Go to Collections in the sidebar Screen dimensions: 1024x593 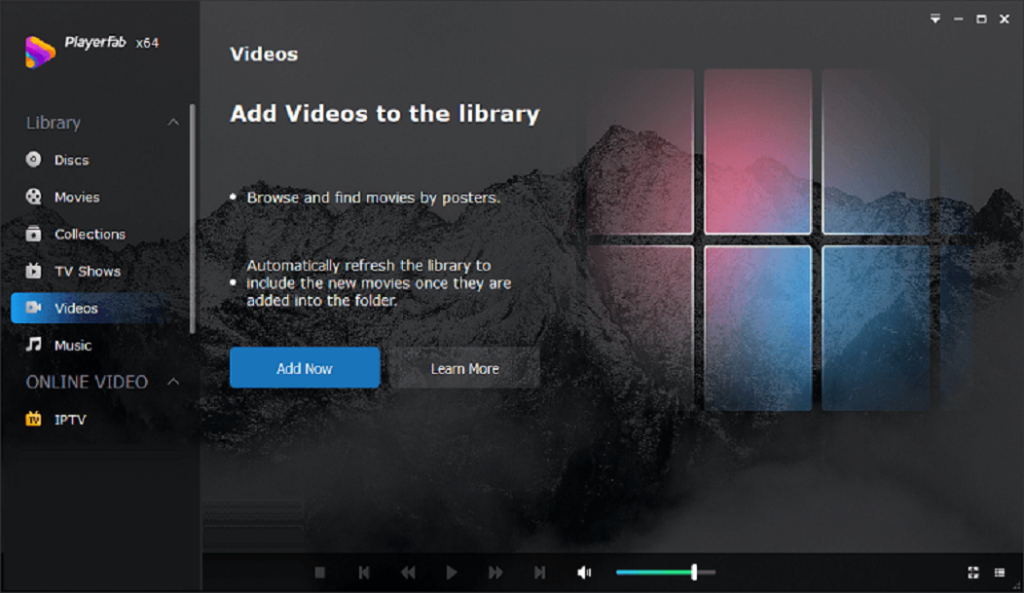point(89,234)
